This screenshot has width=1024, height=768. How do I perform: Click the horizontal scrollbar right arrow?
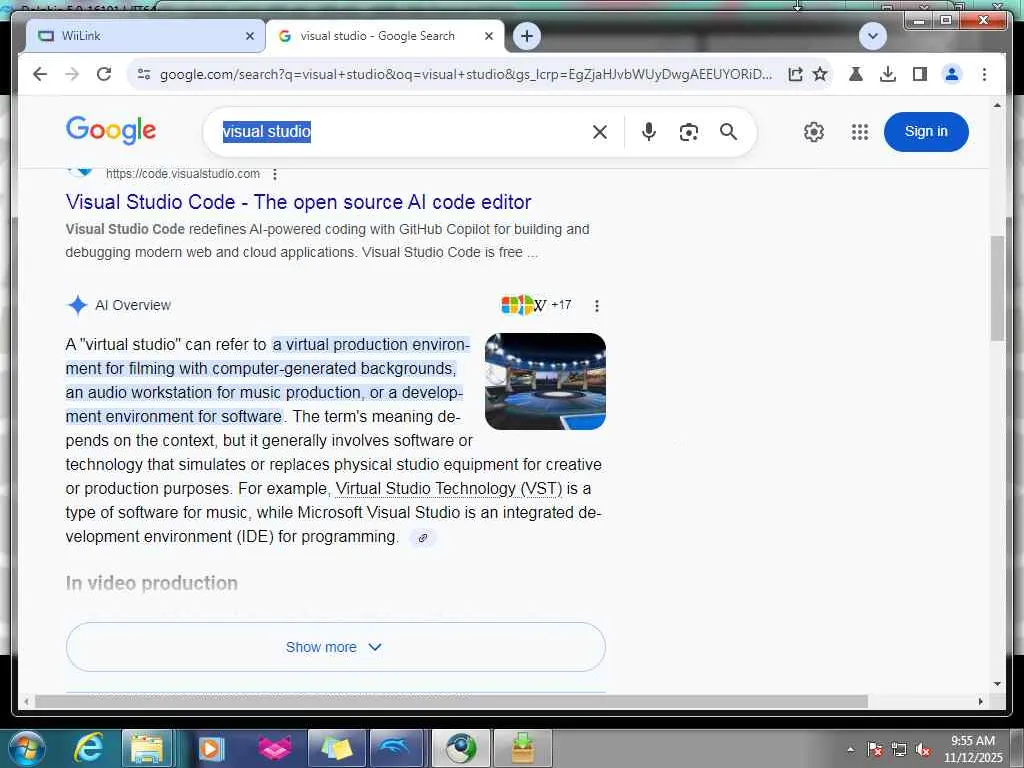(x=980, y=701)
